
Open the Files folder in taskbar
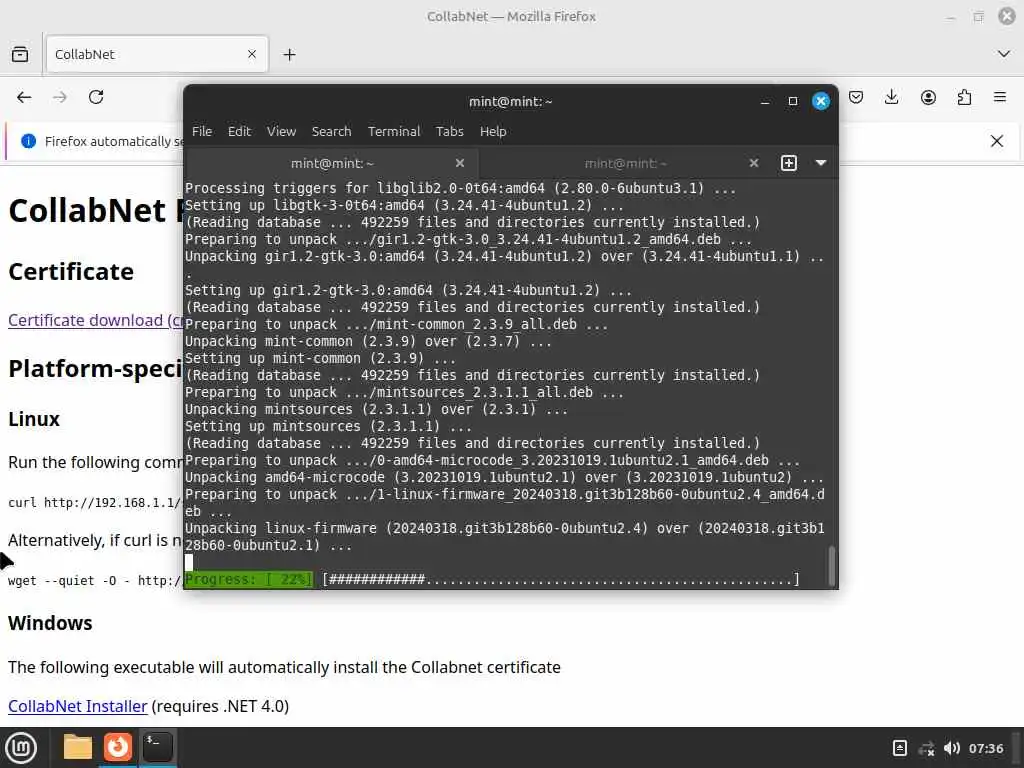pos(78,747)
